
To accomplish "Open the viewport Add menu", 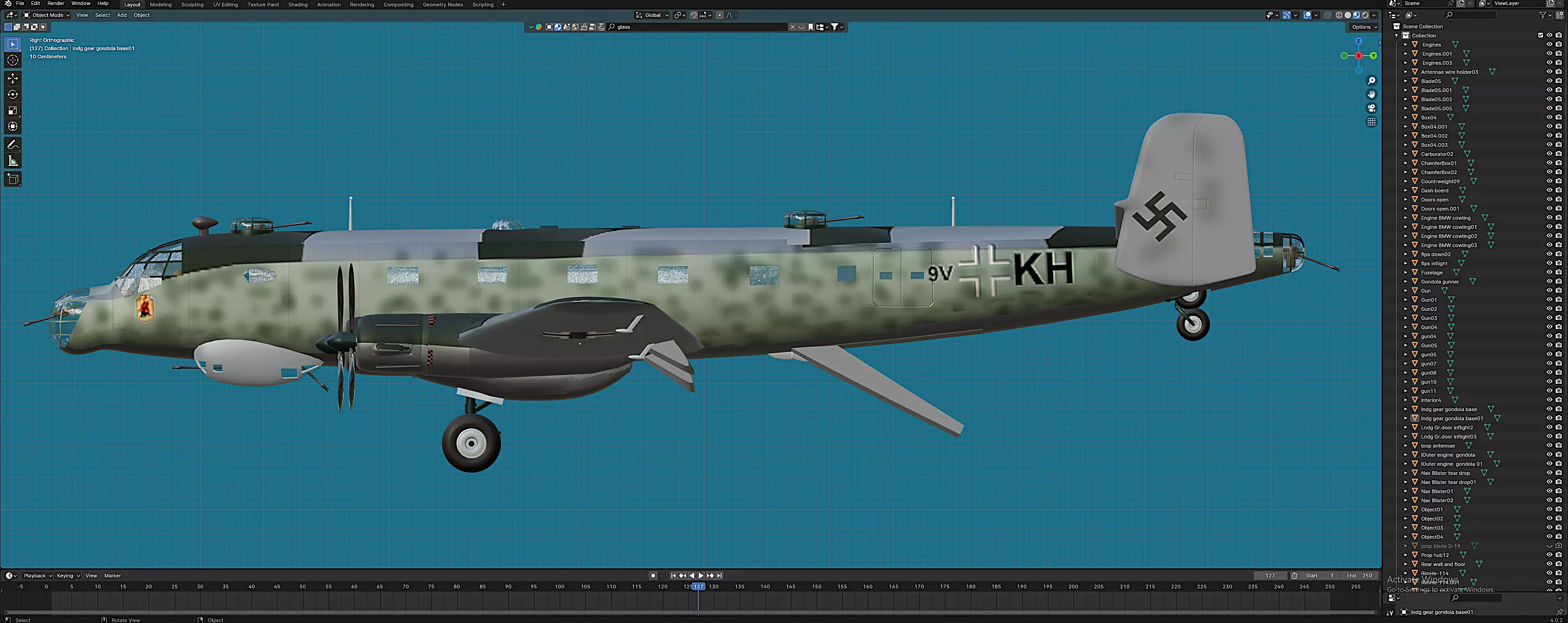I will click(122, 15).
